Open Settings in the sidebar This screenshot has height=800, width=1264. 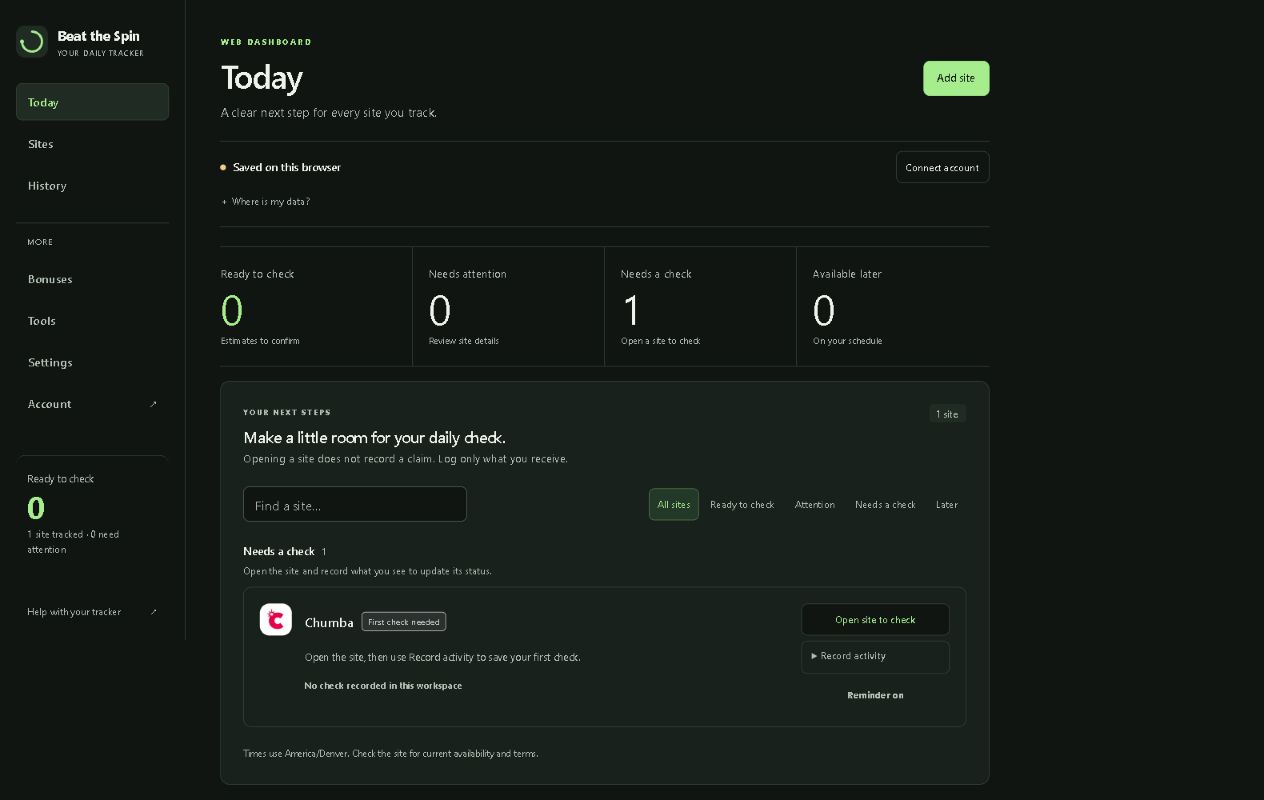(x=92, y=363)
